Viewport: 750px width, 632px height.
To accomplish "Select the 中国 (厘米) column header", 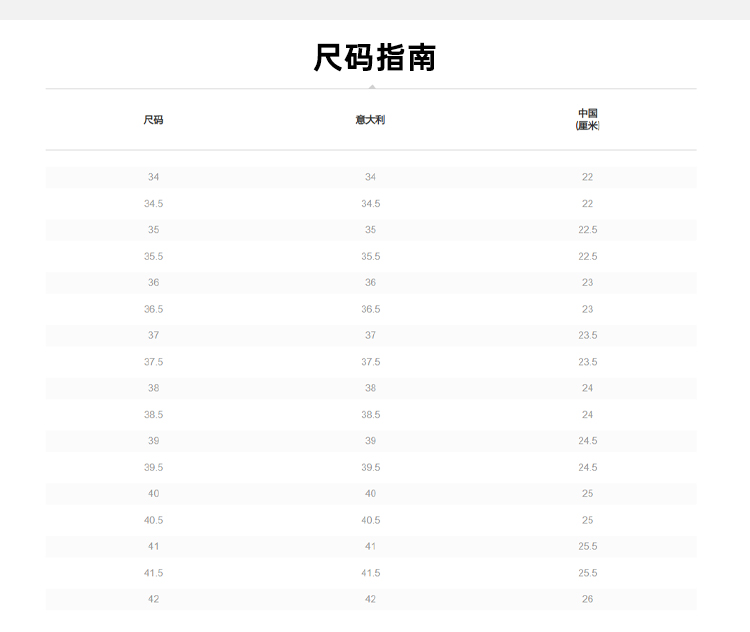I will click(x=587, y=120).
